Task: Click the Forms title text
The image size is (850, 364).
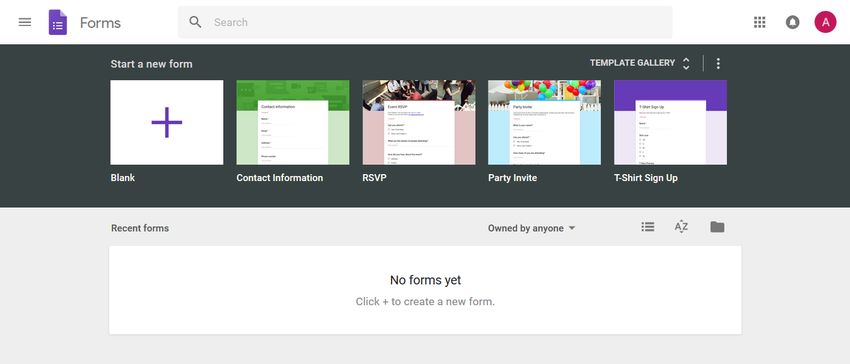Action: [100, 23]
